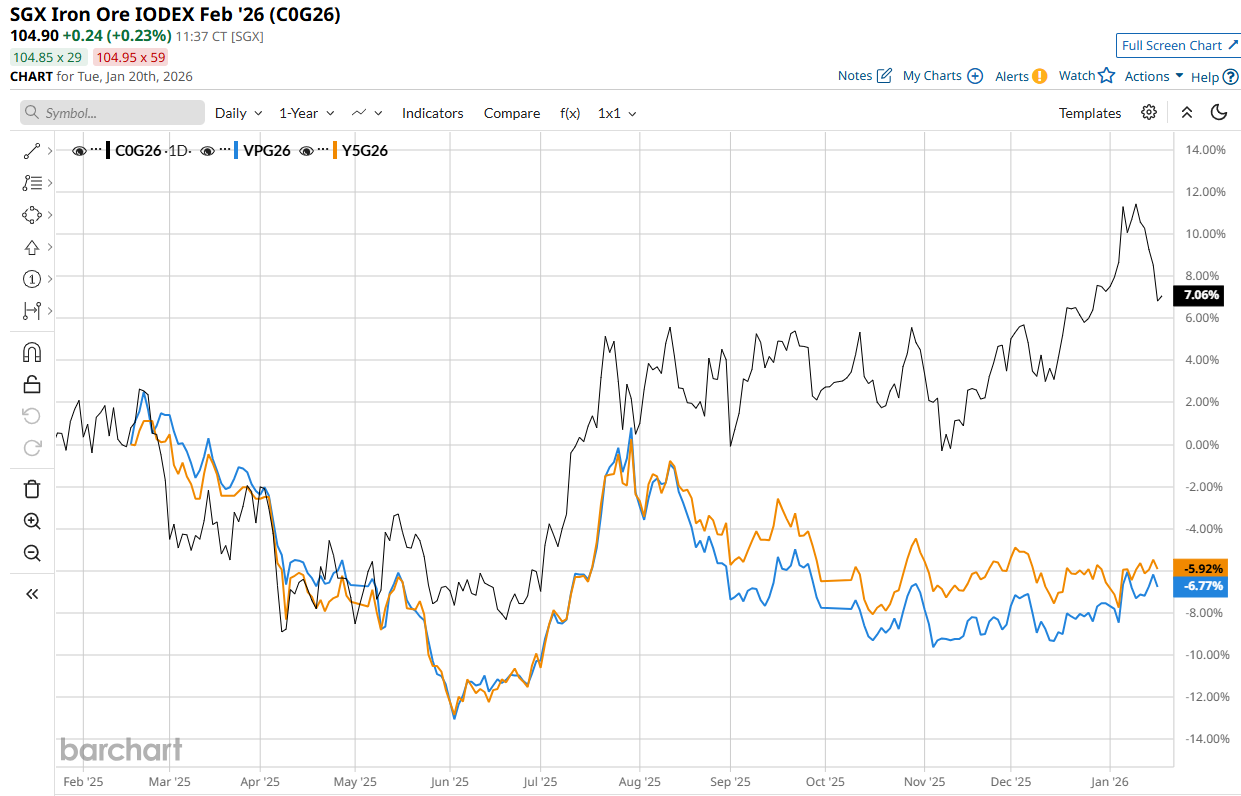Open the Indicators menu

pos(432,113)
